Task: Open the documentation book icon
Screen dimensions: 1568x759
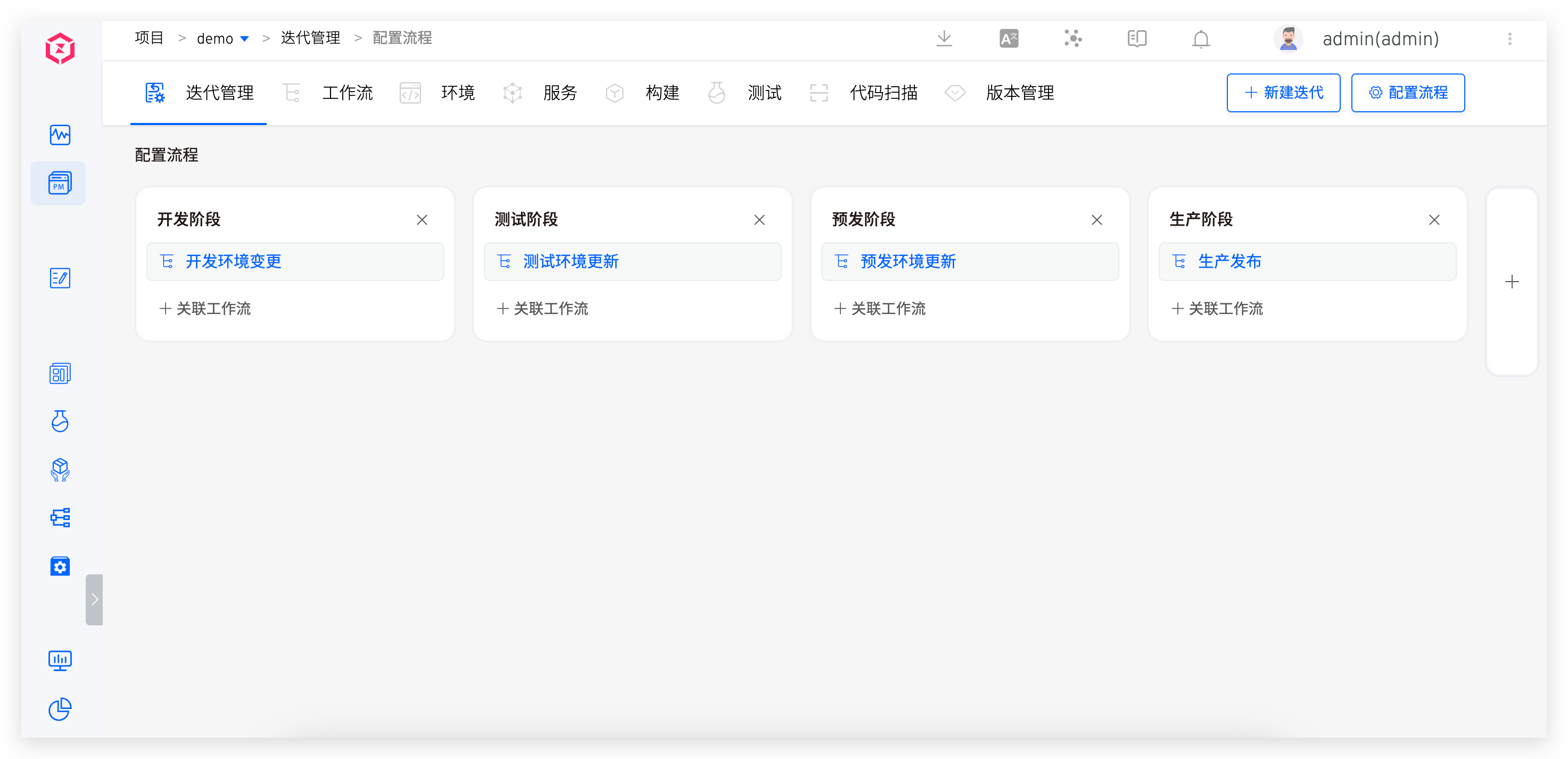Action: point(1136,38)
